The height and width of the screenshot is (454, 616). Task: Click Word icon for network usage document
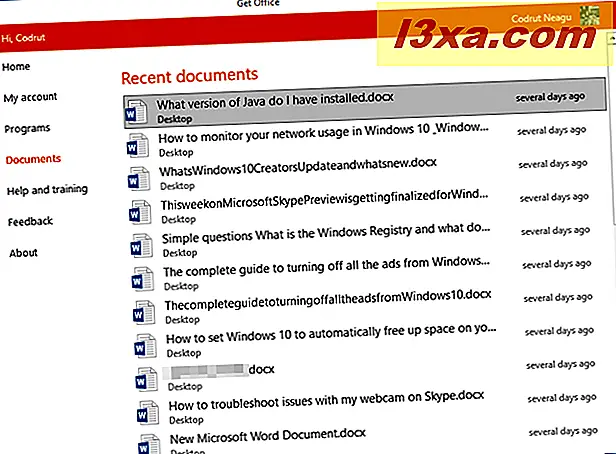(138, 145)
